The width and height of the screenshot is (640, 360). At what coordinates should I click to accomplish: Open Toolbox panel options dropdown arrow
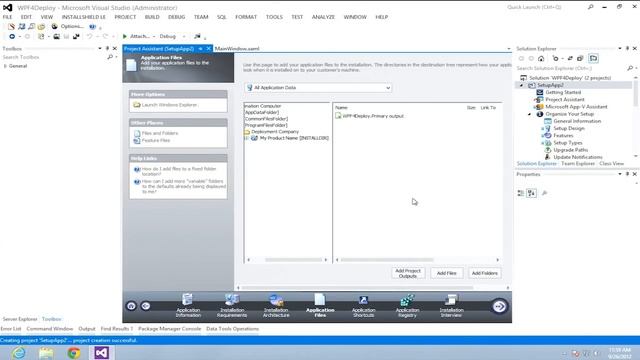tap(100, 49)
